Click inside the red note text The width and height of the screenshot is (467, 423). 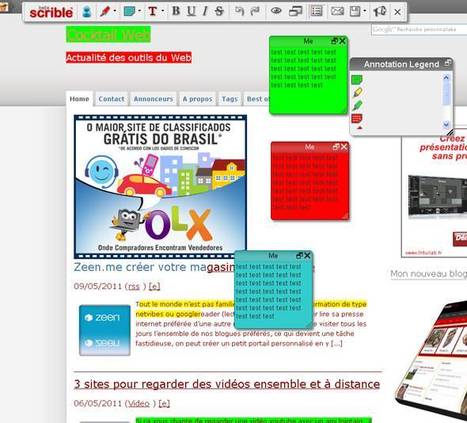[305, 182]
